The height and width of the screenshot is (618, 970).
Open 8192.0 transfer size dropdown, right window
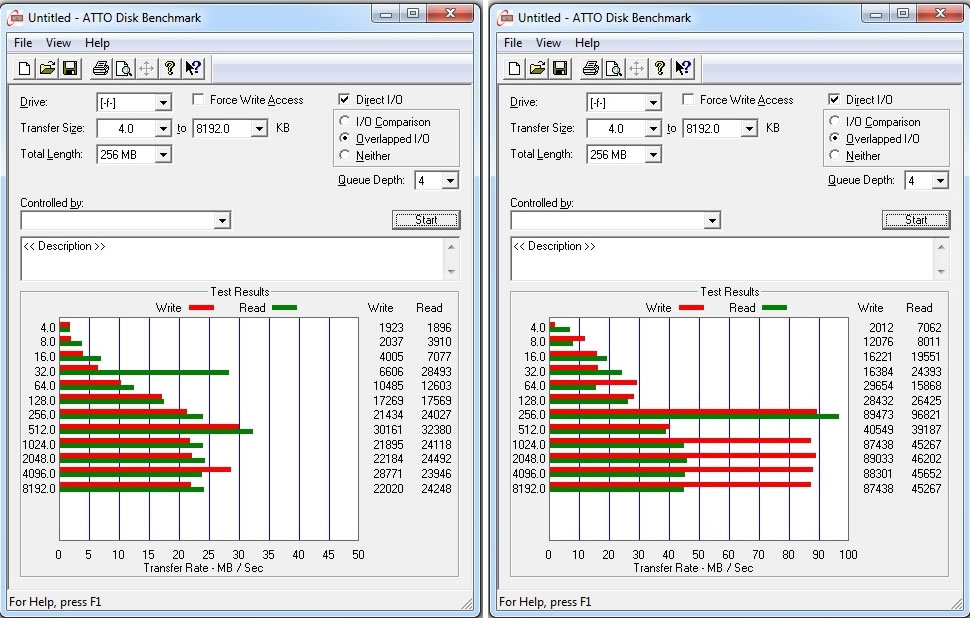[750, 129]
